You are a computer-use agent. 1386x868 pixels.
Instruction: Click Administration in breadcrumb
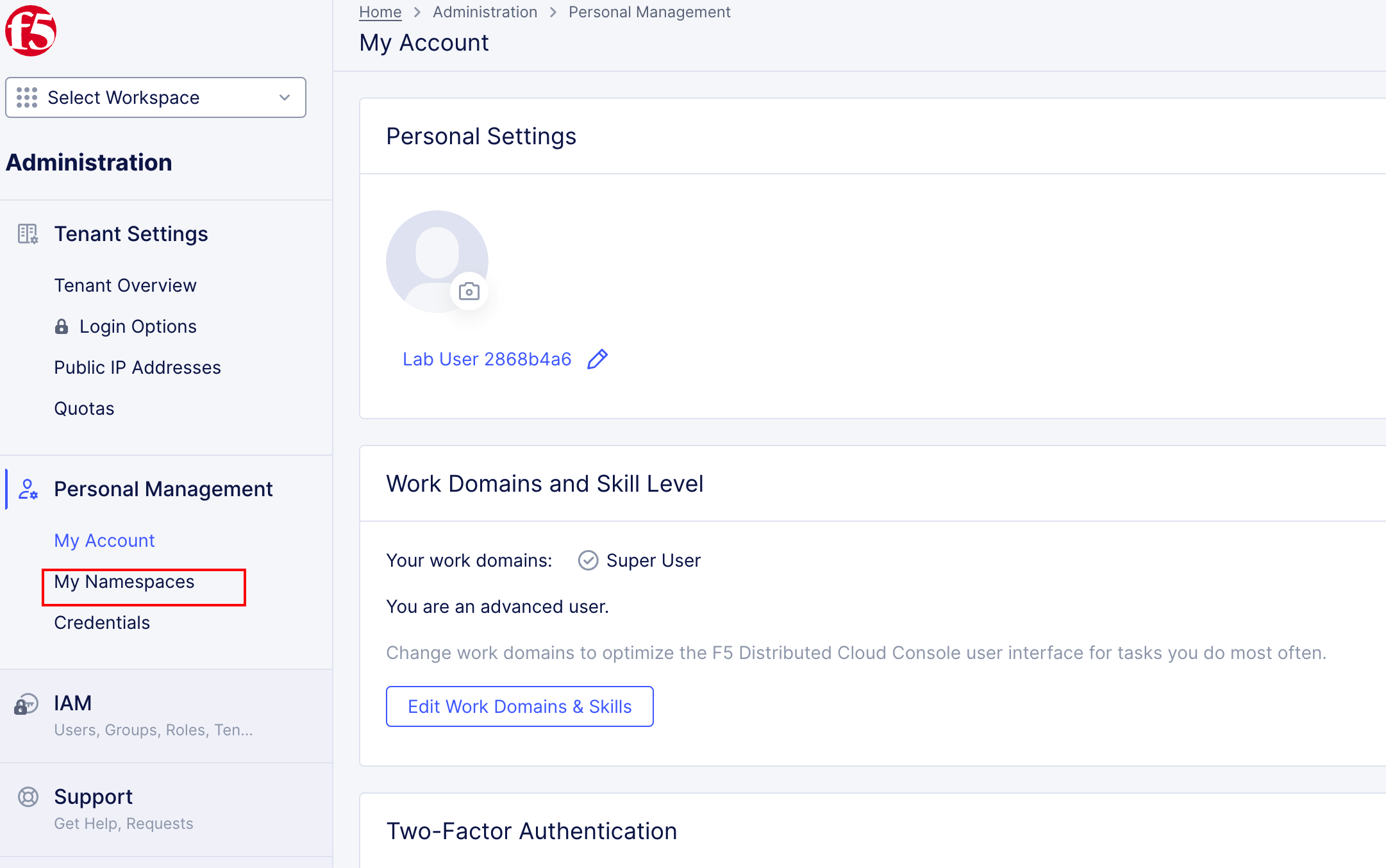485,12
